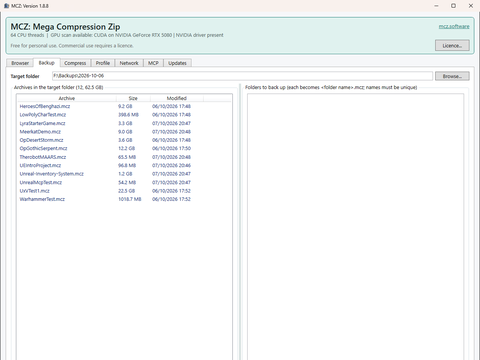Click the 398.6 MB size cell
Screen dimensions: 480x360
[128, 115]
